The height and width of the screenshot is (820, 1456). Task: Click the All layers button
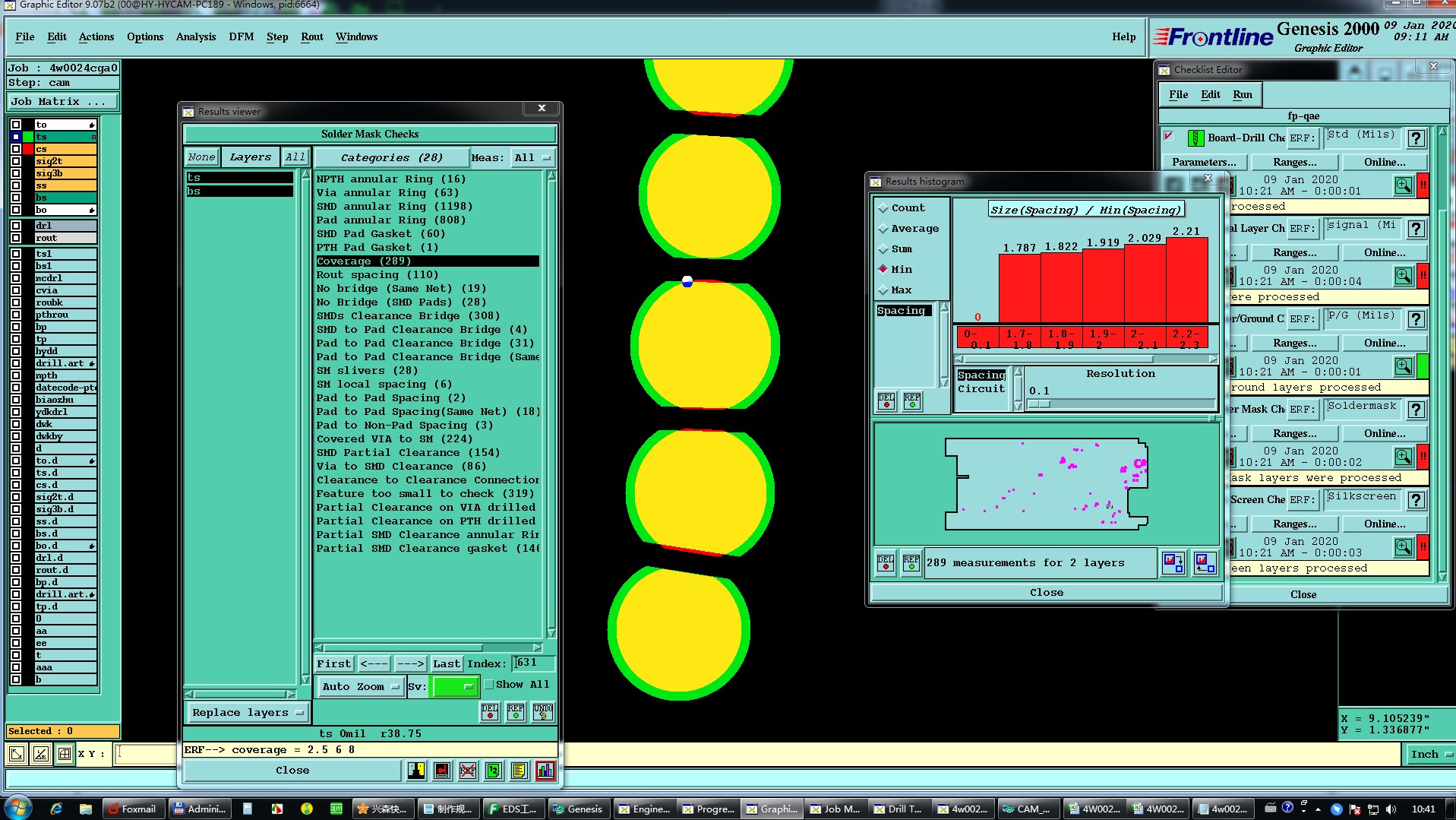tap(295, 157)
